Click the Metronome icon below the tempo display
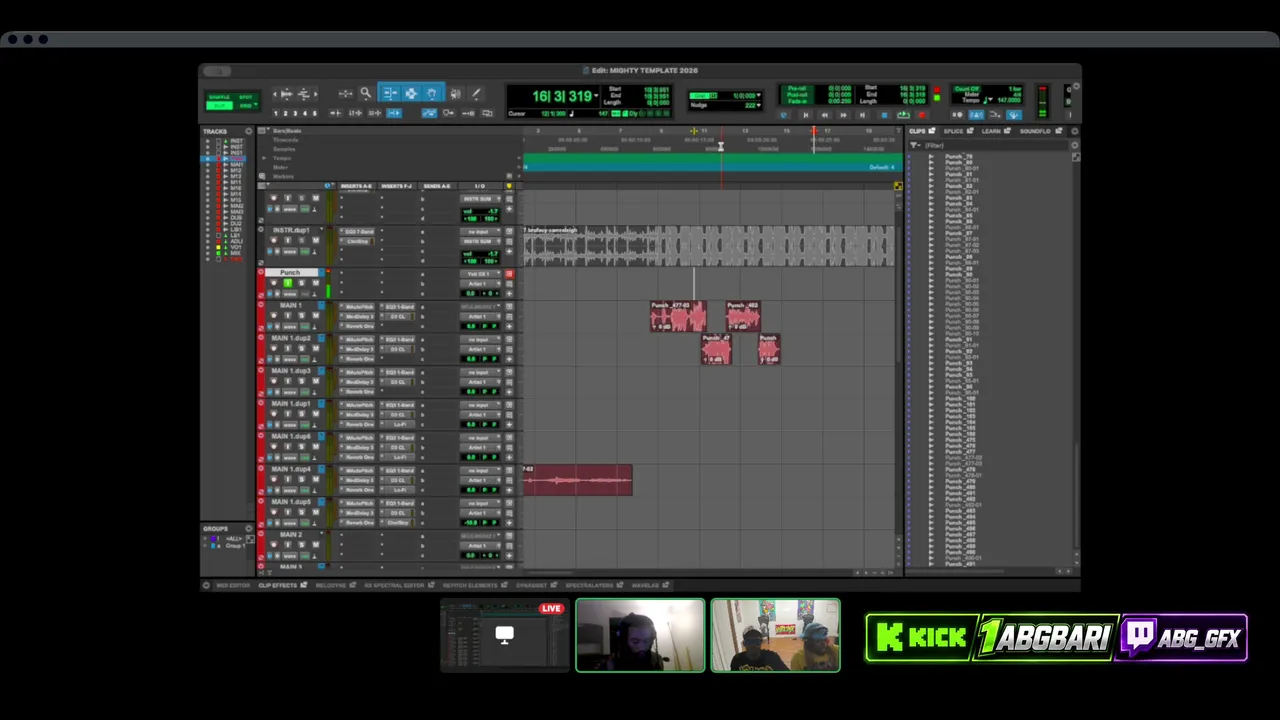The width and height of the screenshot is (1280, 720). pos(976,115)
